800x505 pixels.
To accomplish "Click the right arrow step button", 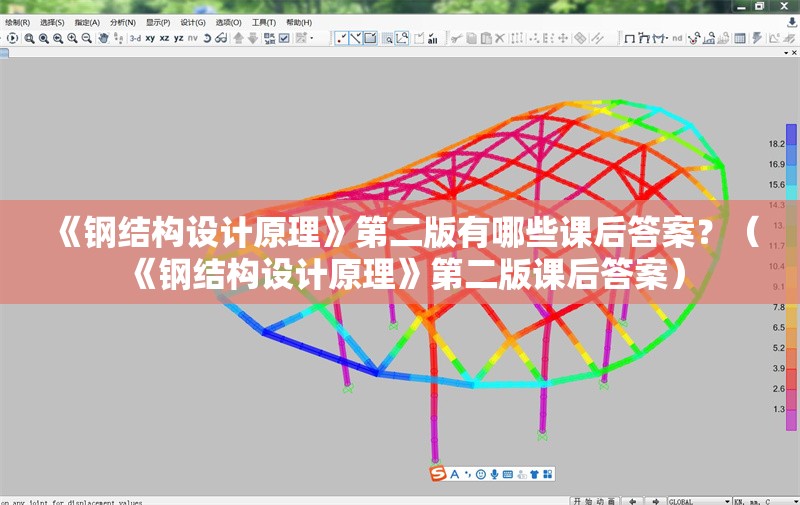I will click(x=656, y=501).
